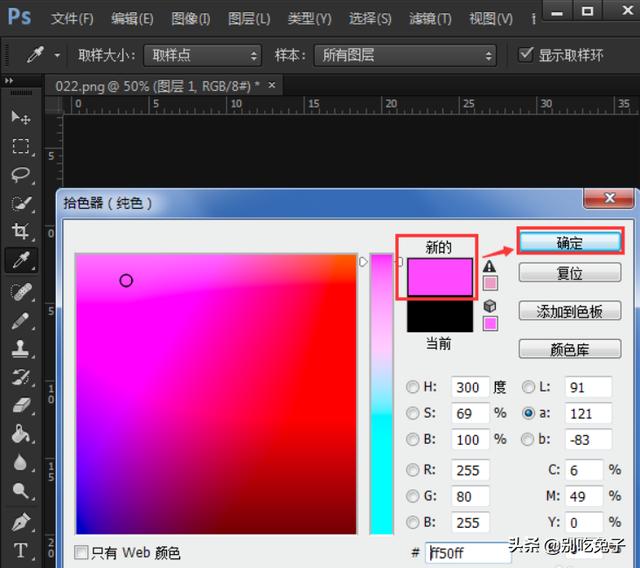The width and height of the screenshot is (640, 568).
Task: Click the 确定 button
Action: tap(569, 243)
